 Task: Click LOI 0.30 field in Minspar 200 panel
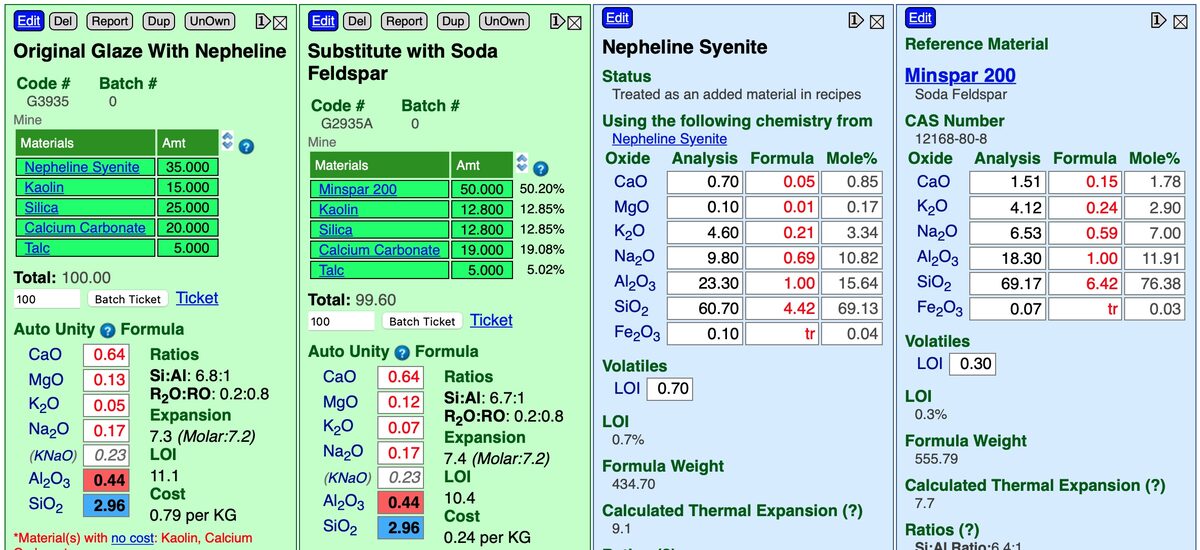click(971, 364)
